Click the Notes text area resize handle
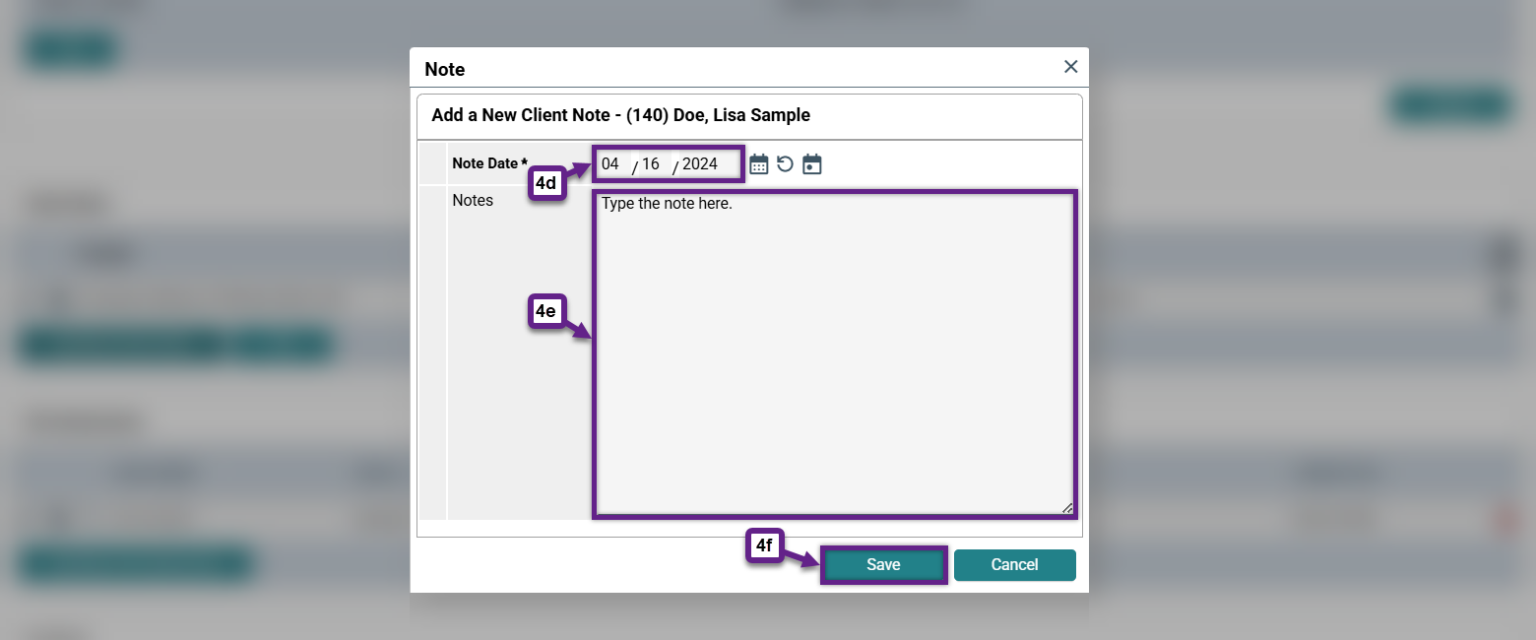Screen dimensions: 1536x640 1067,507
